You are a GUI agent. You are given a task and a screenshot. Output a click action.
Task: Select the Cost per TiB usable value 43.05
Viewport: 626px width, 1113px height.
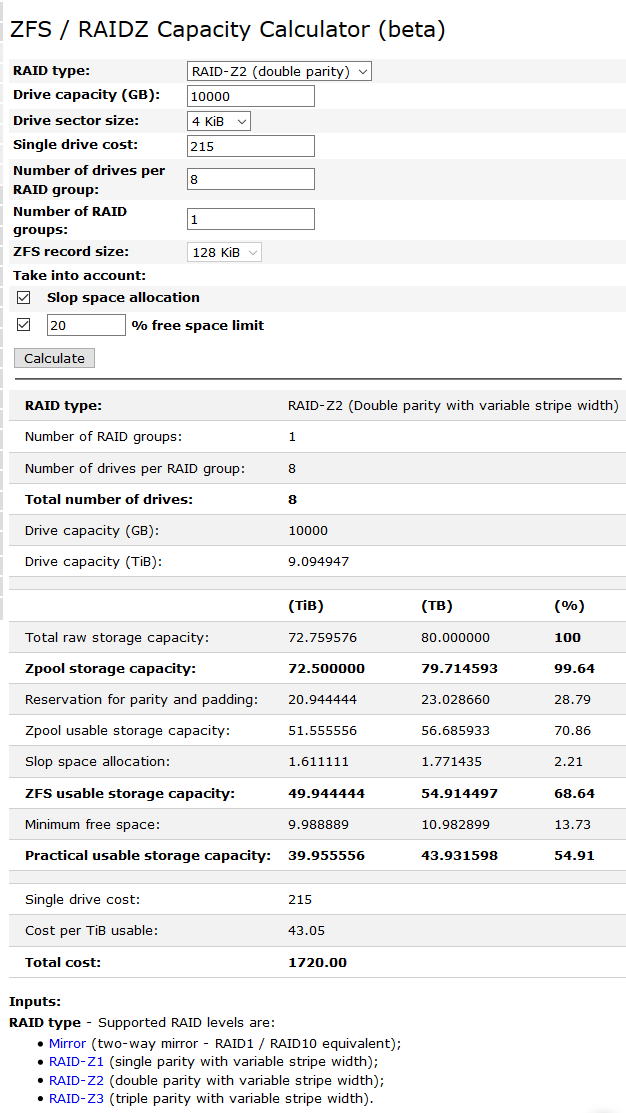[x=307, y=931]
